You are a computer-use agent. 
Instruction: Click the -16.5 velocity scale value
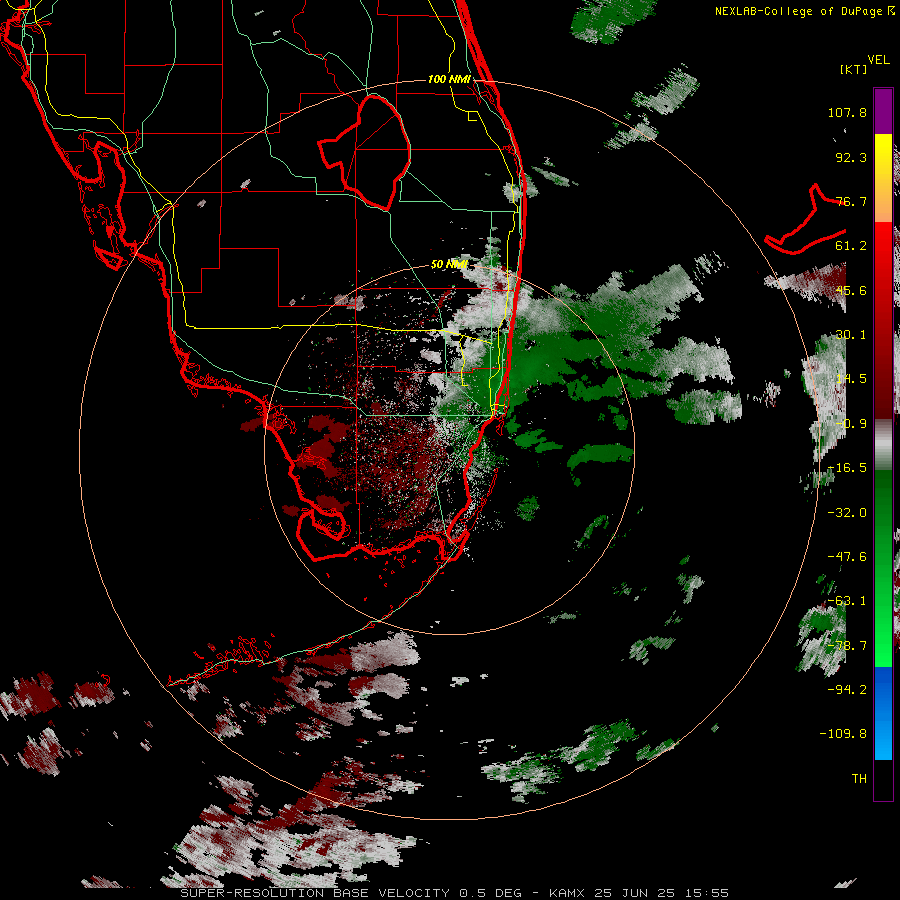pos(847,468)
